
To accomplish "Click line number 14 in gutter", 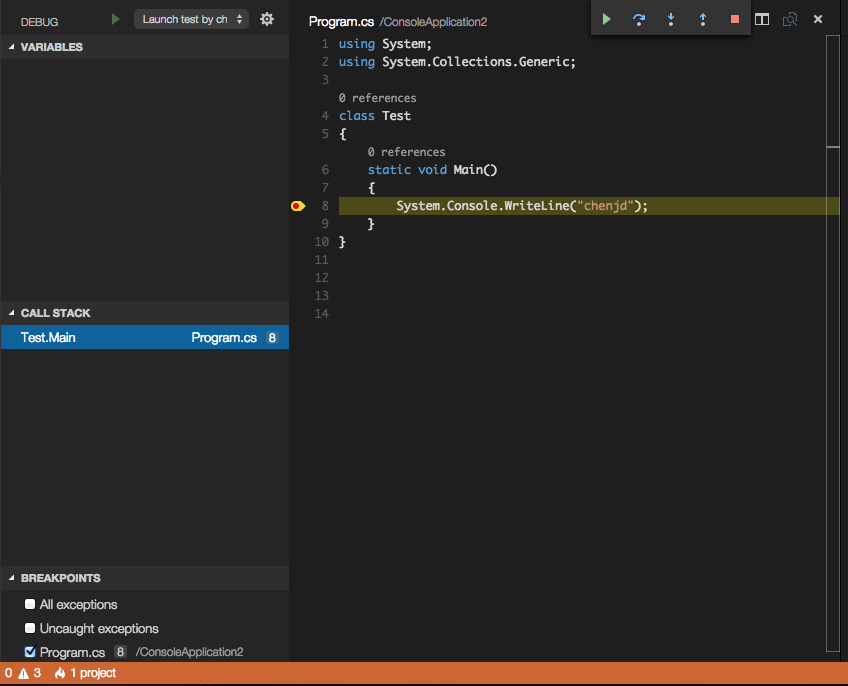I will [x=322, y=314].
